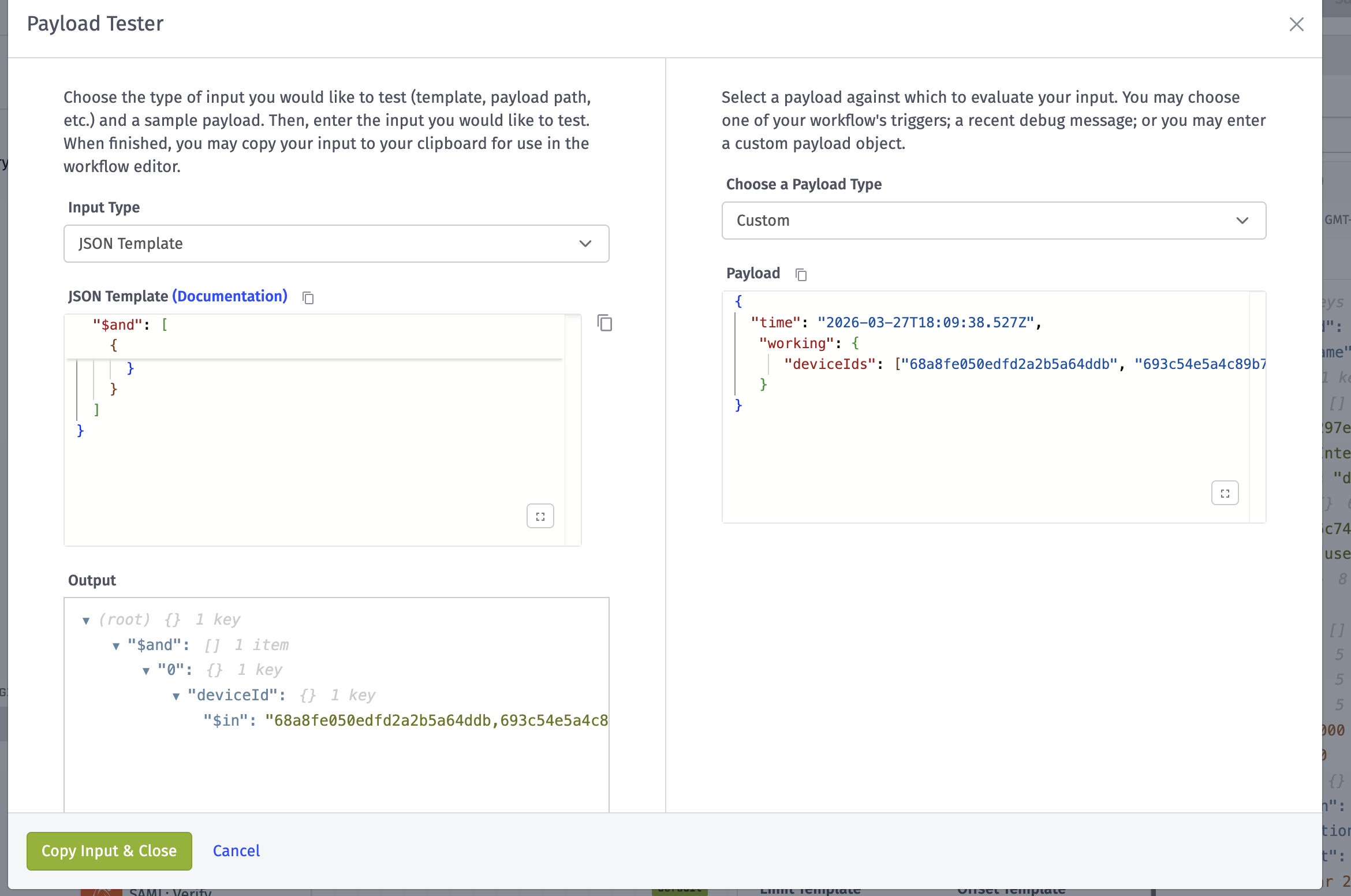This screenshot has width=1351, height=896.
Task: Click the "working" key in Payload
Action: point(796,344)
